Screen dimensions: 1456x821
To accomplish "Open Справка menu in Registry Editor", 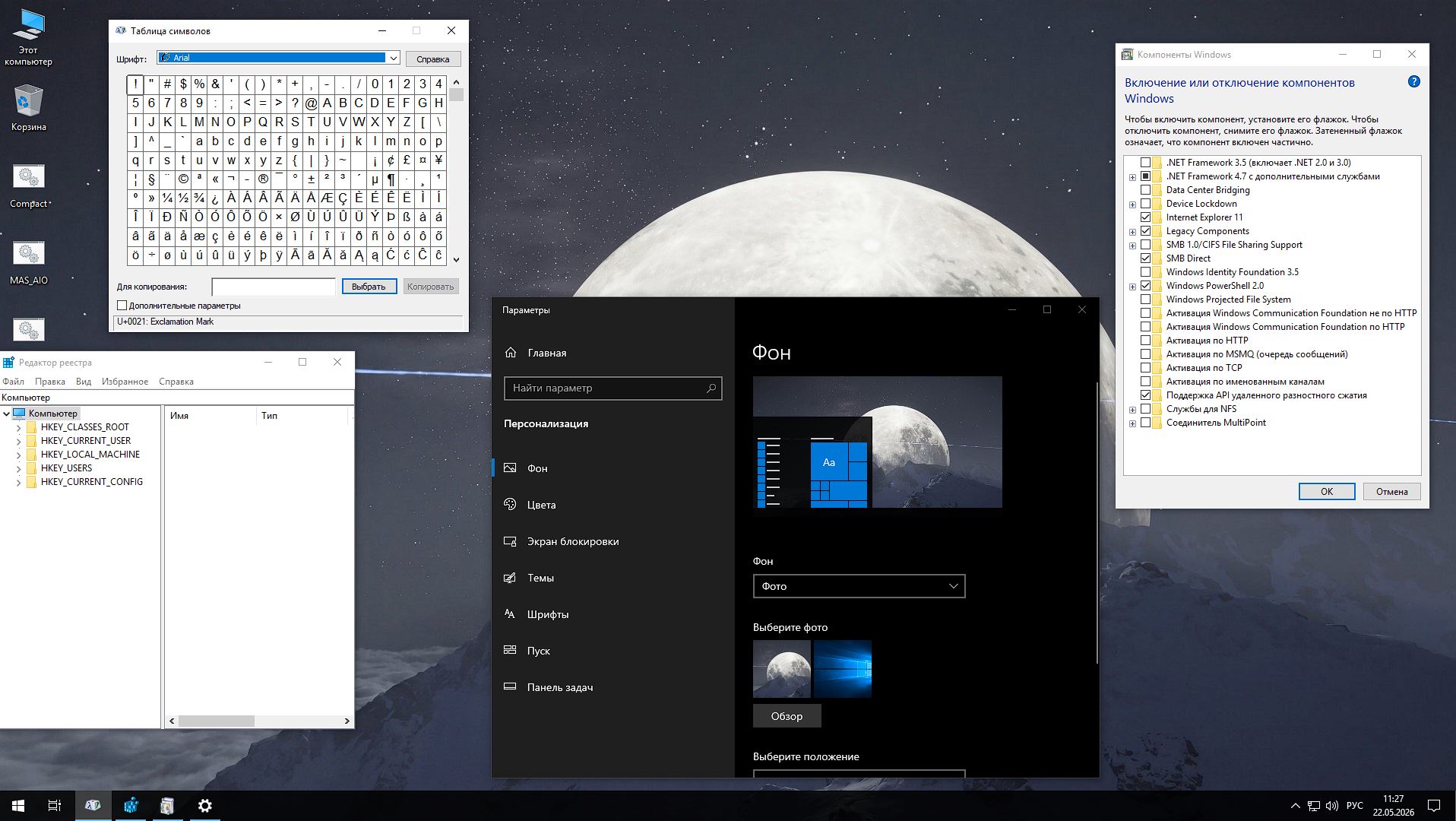I will point(176,382).
